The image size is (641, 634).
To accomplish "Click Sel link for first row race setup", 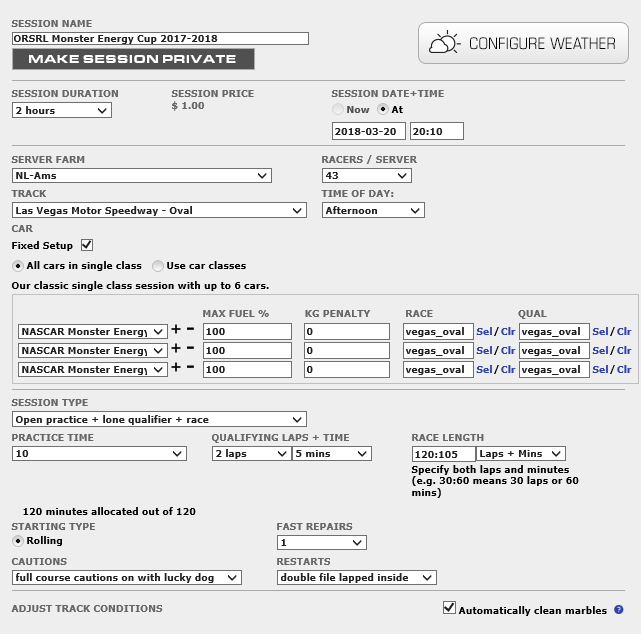I will (x=484, y=332).
